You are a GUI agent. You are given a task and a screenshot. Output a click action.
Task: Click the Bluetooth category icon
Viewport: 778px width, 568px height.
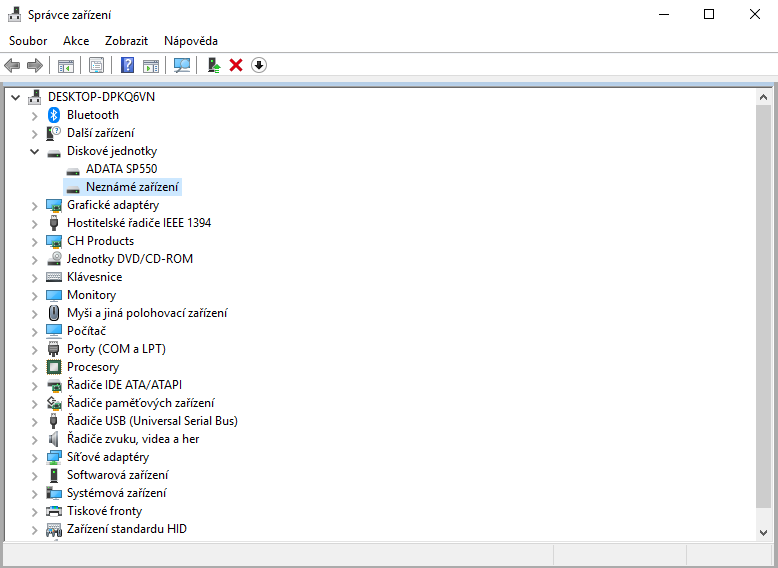click(x=54, y=115)
